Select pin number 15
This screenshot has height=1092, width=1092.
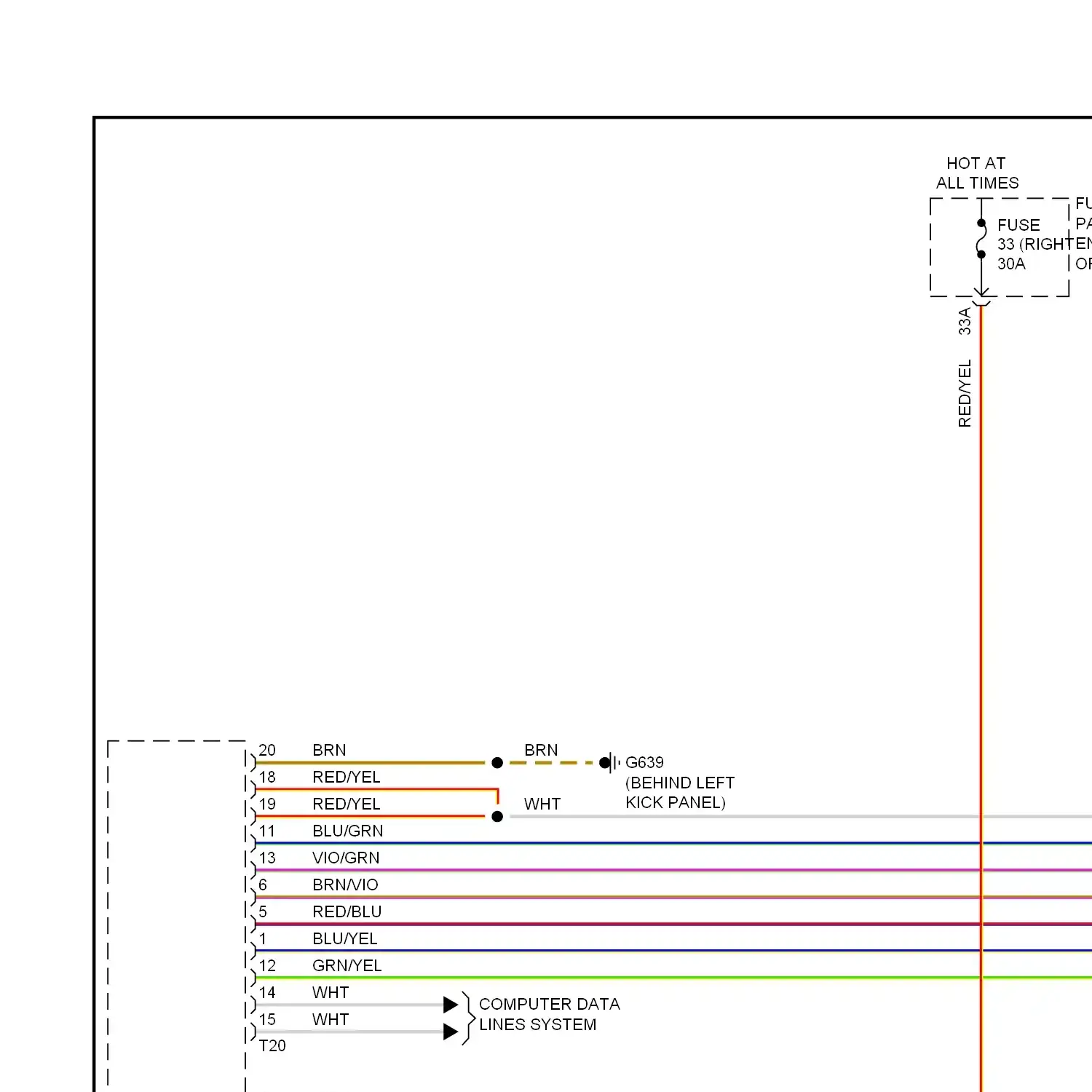pyautogui.click(x=267, y=1019)
